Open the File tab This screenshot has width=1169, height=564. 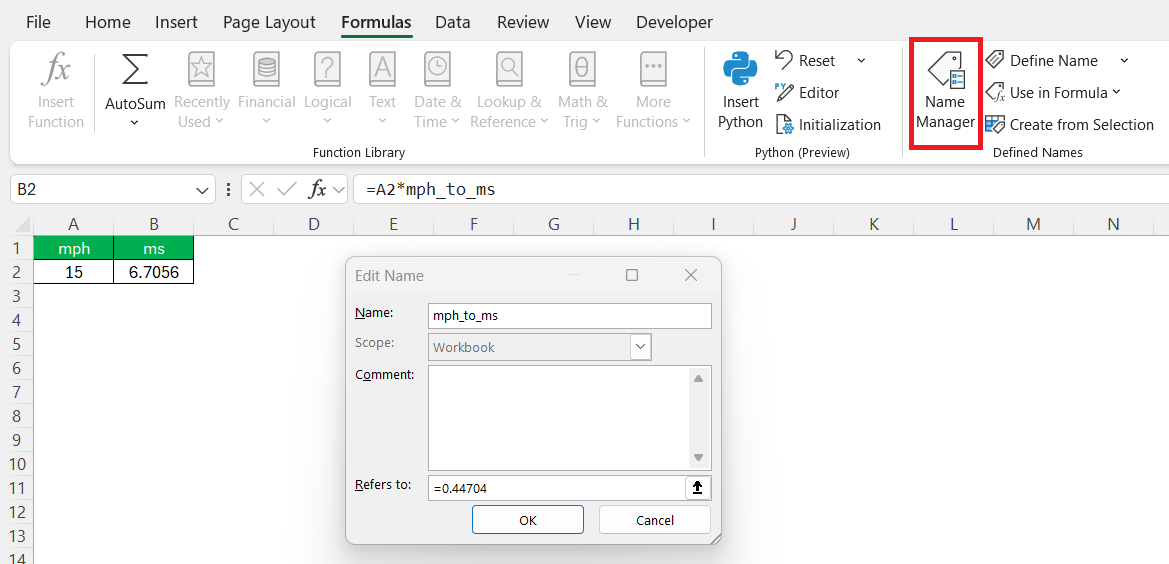pos(38,22)
